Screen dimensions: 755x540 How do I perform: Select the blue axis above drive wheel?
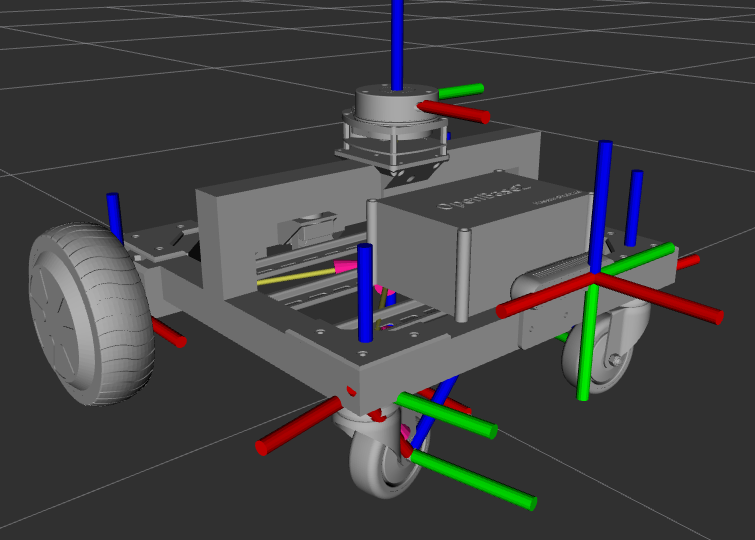pyautogui.click(x=115, y=218)
